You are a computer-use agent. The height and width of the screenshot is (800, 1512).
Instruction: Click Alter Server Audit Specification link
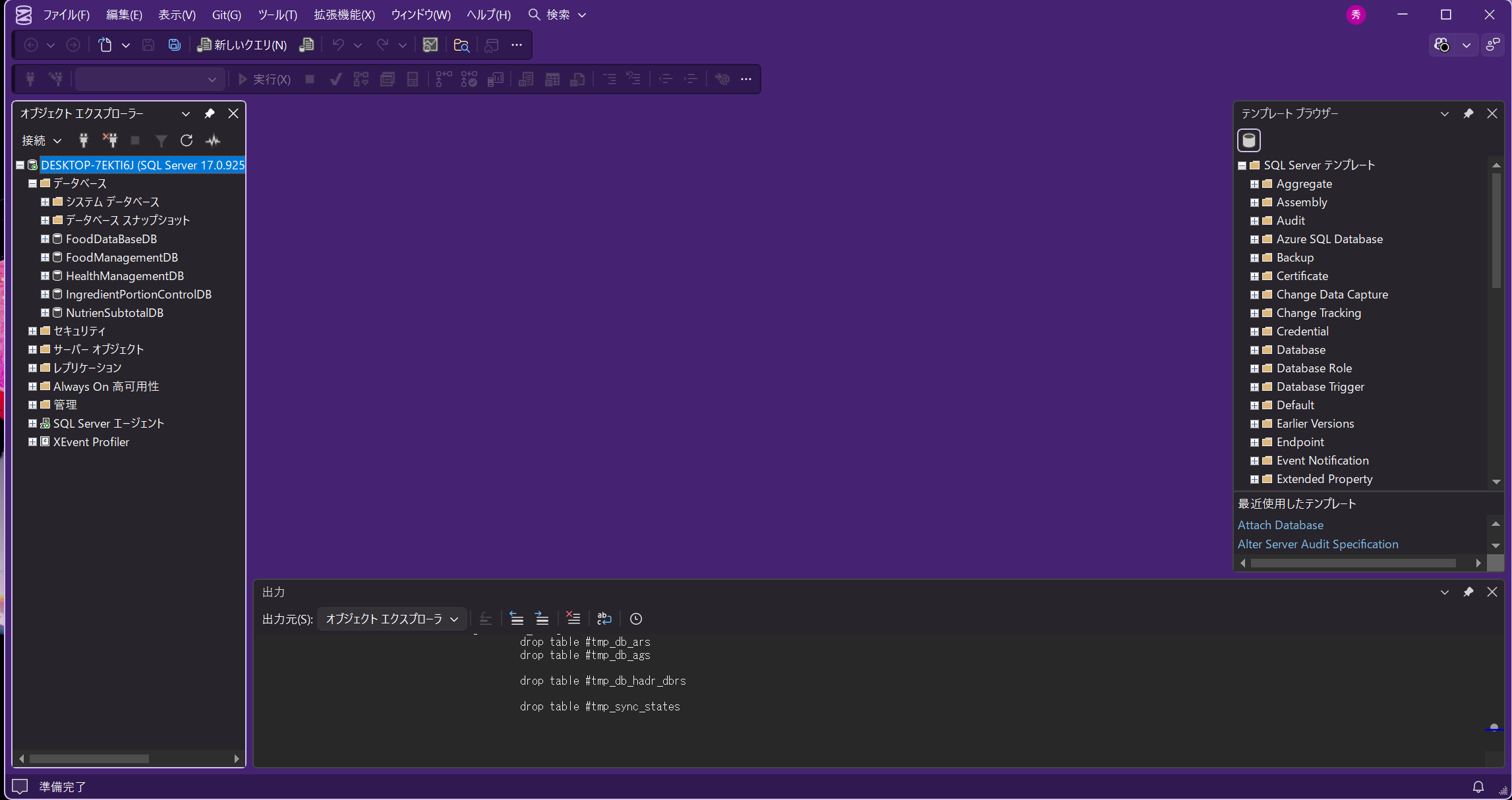tap(1318, 544)
